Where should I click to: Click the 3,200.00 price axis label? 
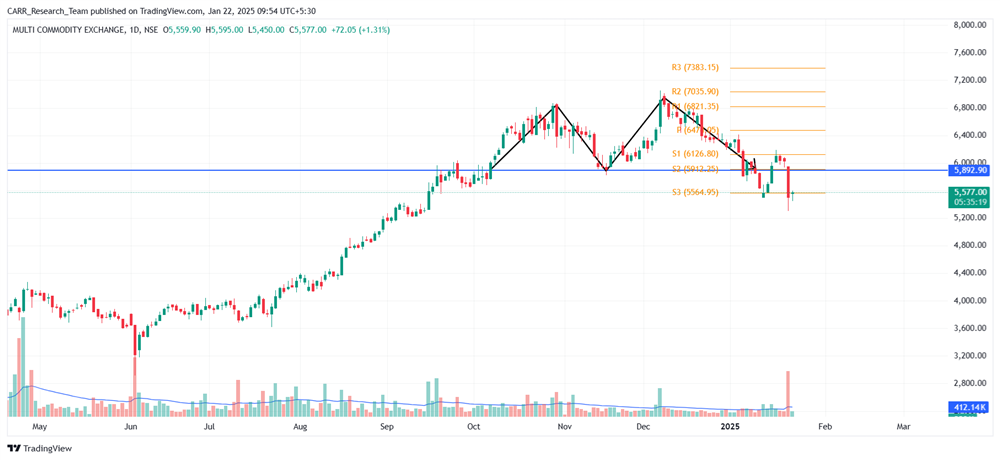pos(971,355)
